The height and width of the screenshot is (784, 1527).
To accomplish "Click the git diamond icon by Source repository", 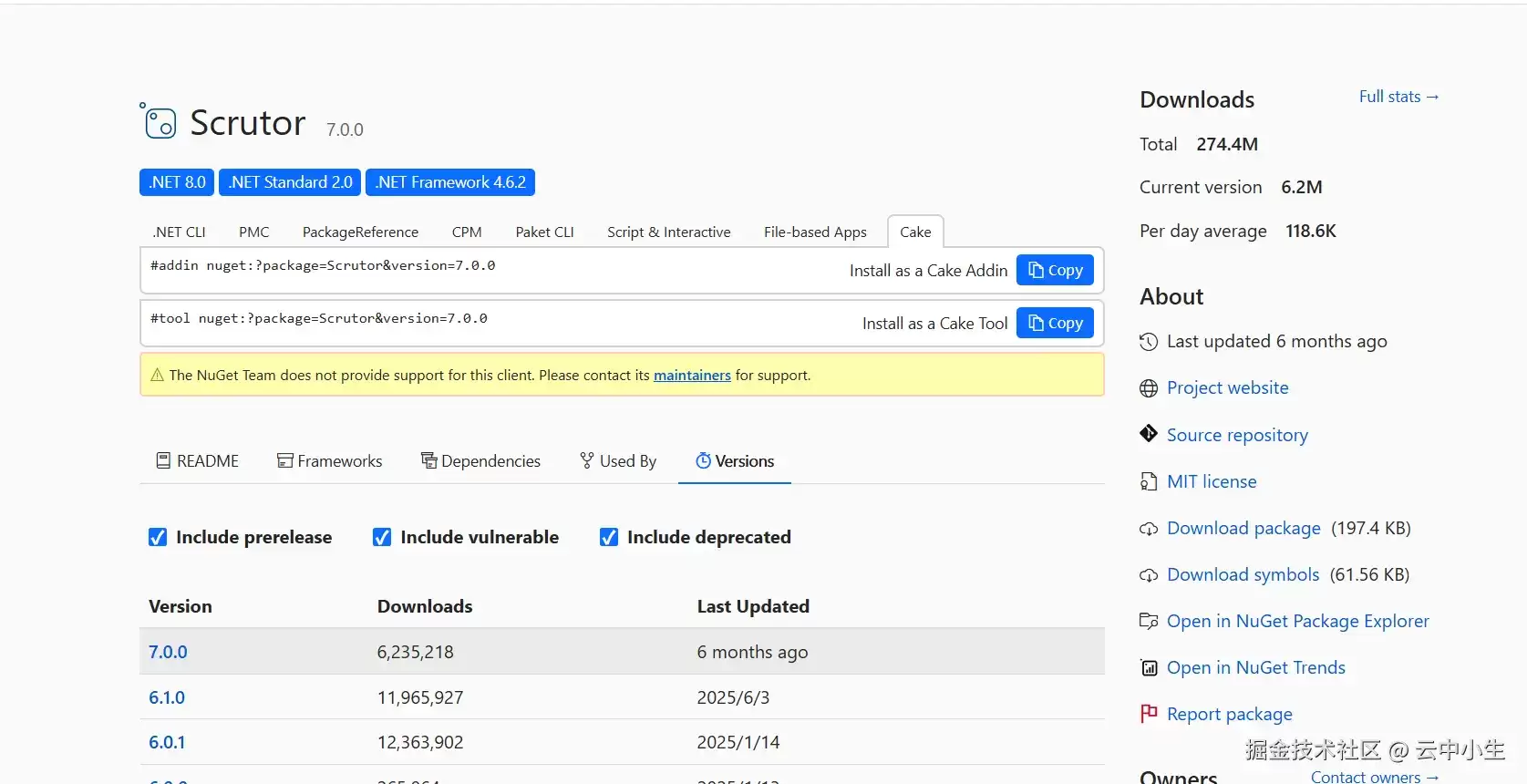I will click(1149, 434).
